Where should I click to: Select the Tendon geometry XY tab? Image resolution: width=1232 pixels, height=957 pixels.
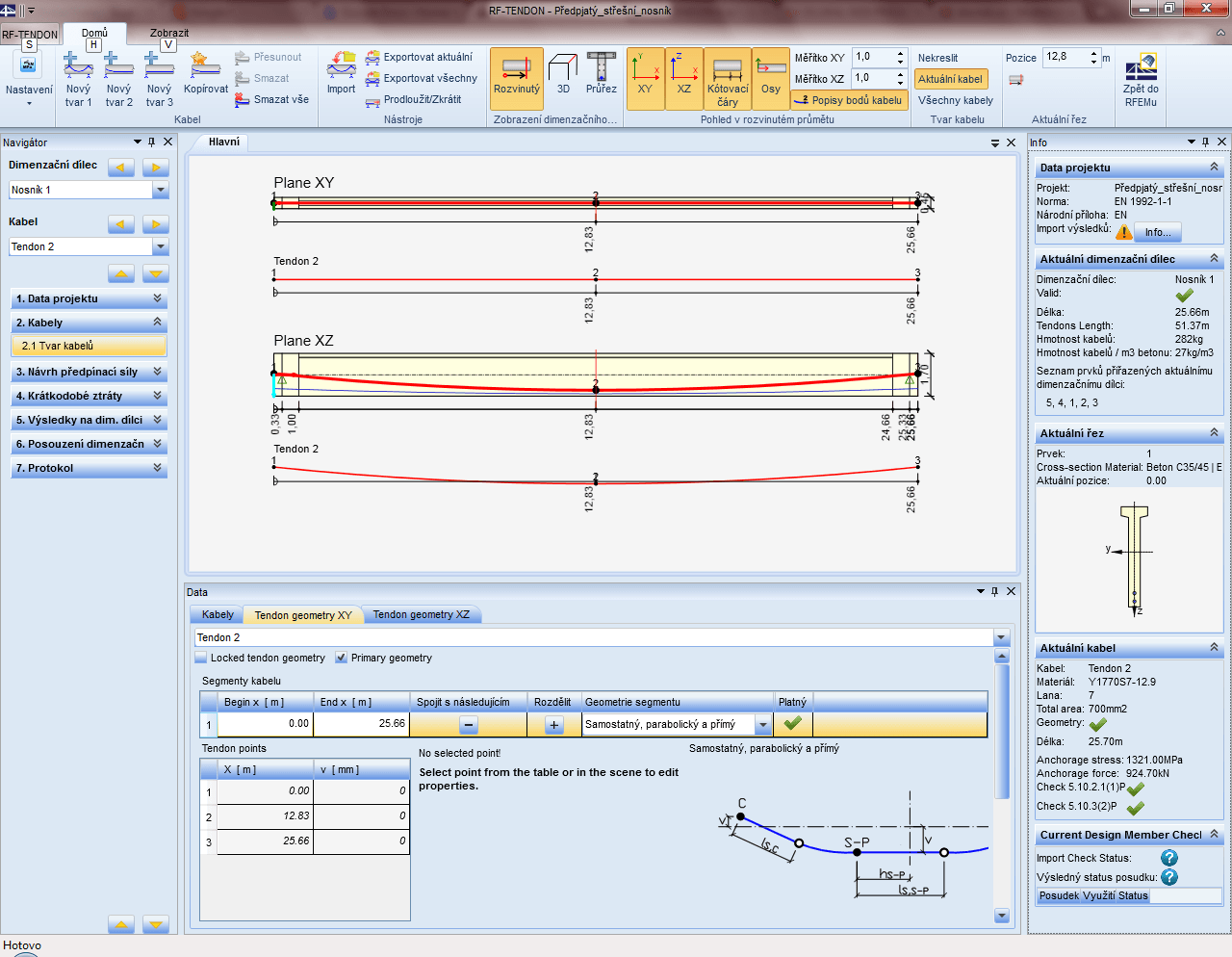pos(303,614)
